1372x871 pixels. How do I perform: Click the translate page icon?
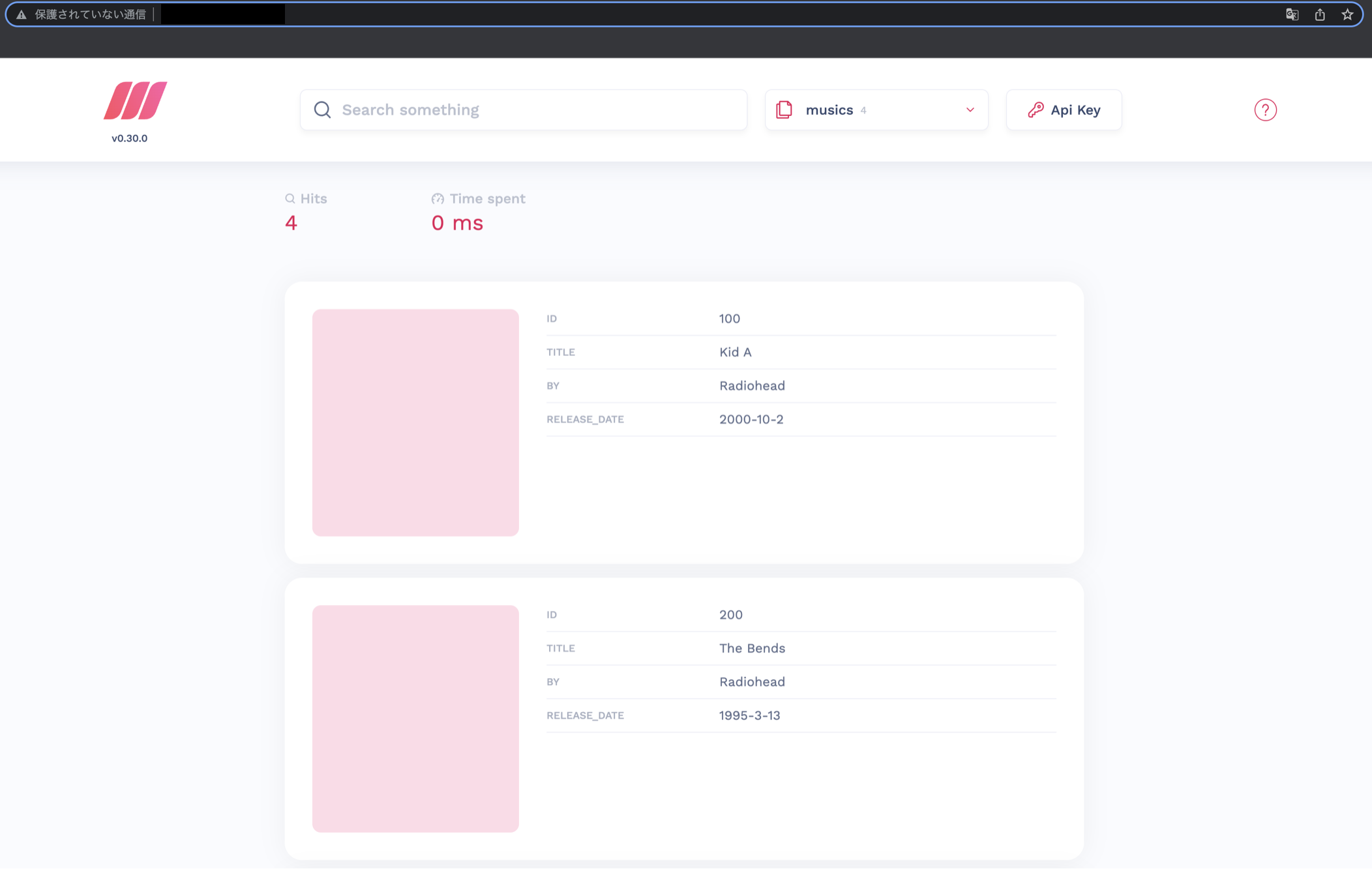click(1292, 14)
